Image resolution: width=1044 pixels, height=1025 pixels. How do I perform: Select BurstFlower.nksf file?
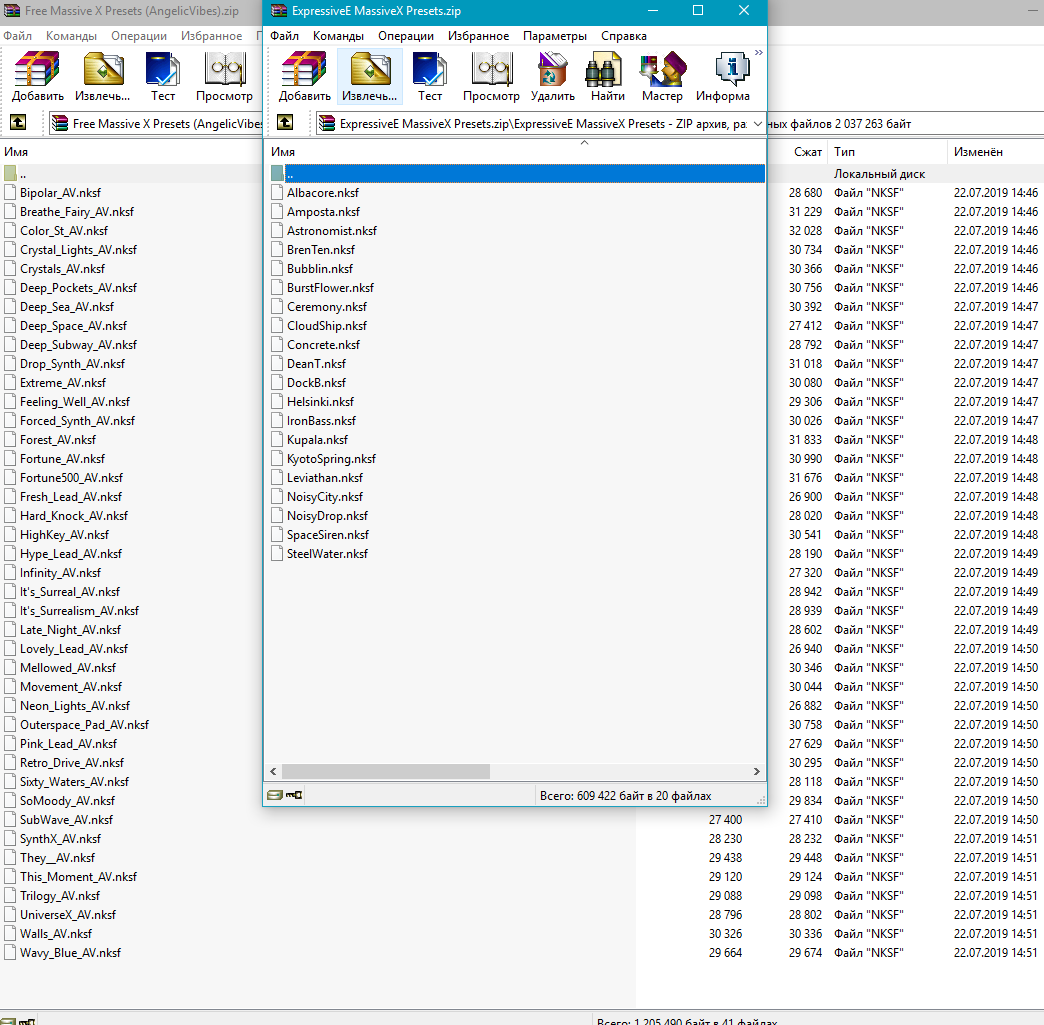click(x=330, y=288)
